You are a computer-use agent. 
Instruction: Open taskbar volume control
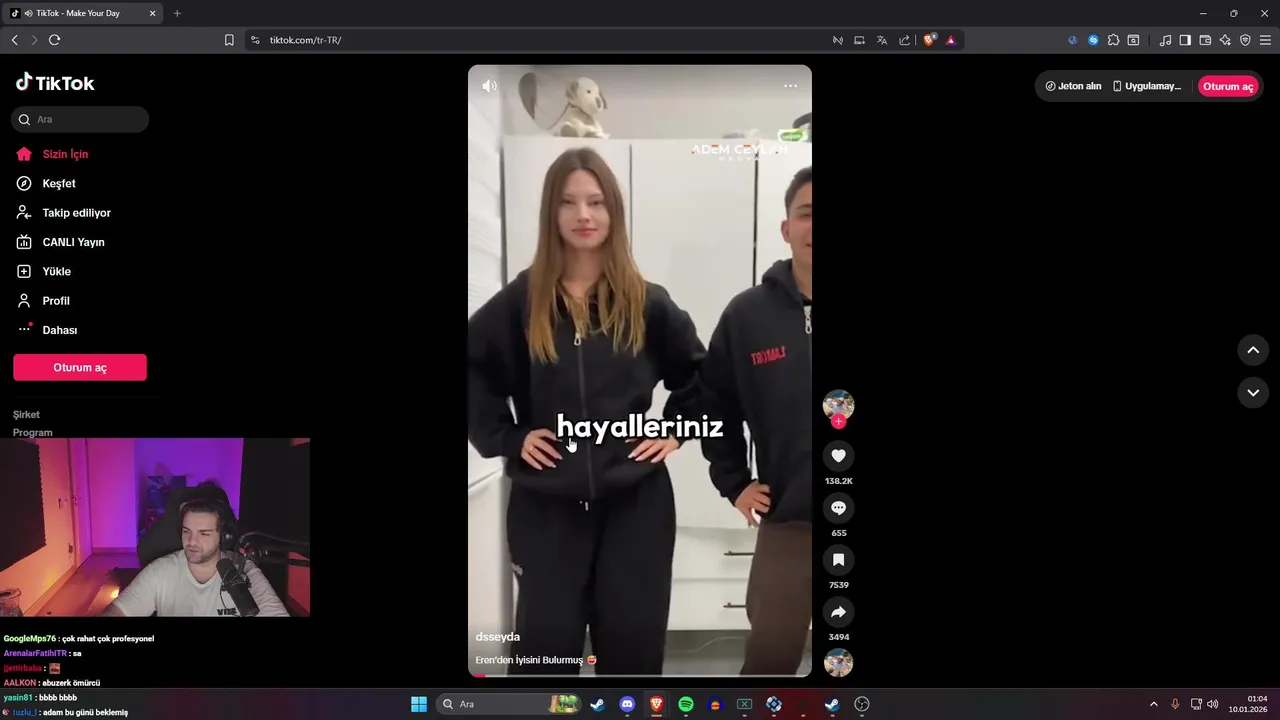coord(1212,704)
